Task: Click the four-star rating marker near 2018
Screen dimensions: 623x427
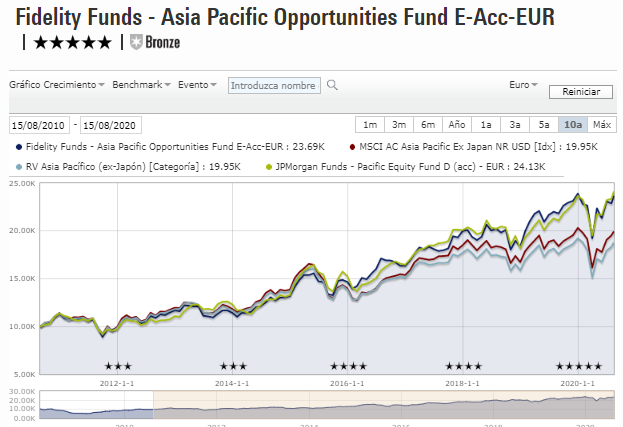Action: (x=463, y=366)
